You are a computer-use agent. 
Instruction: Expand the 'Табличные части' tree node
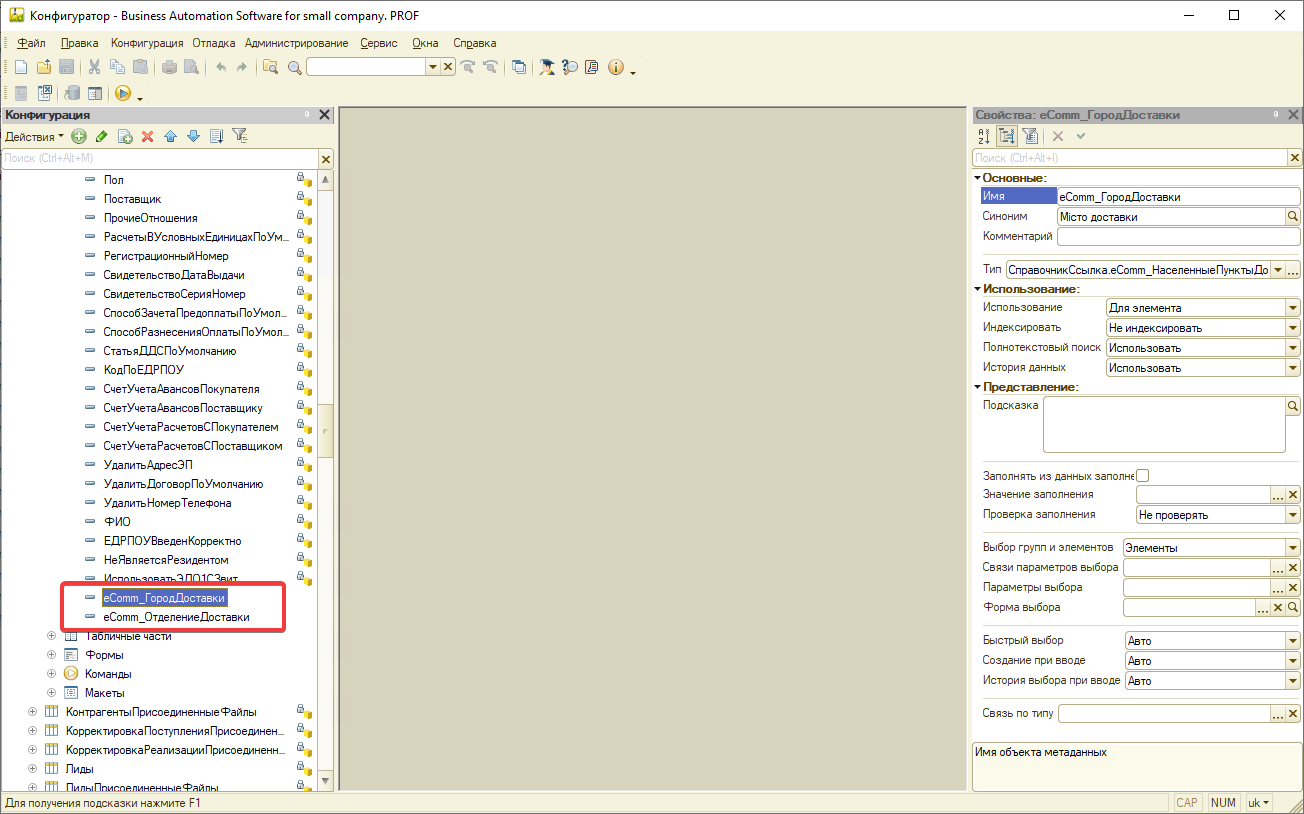[51, 636]
